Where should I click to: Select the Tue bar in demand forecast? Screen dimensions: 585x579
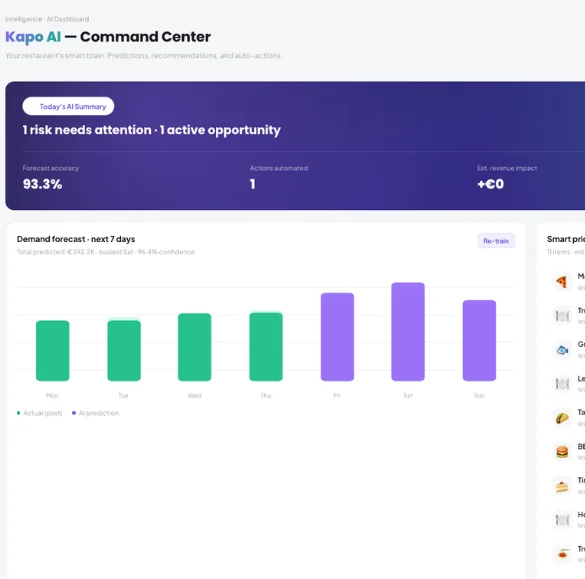pyautogui.click(x=124, y=351)
